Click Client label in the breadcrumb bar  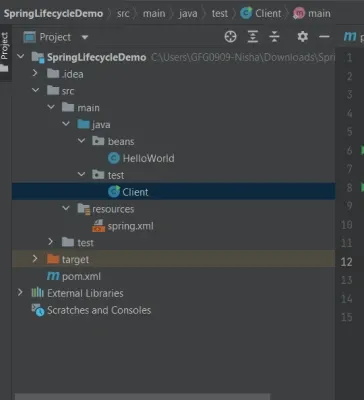(x=268, y=14)
